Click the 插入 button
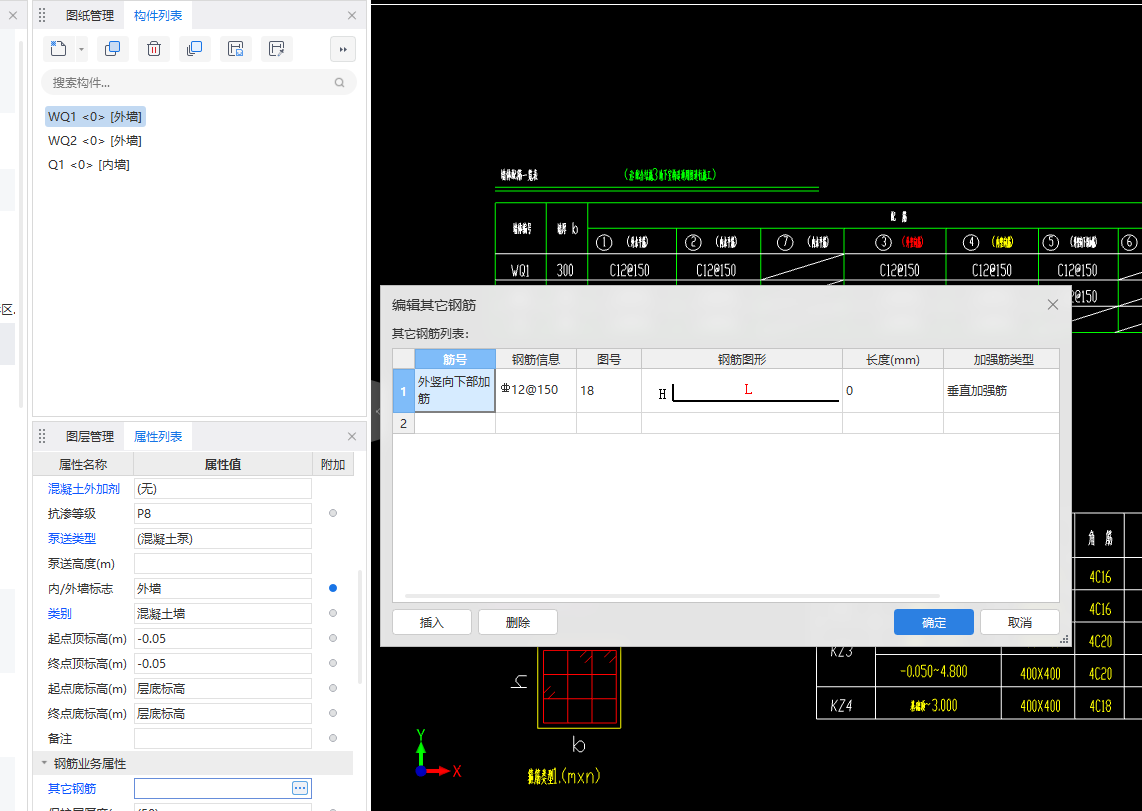Viewport: 1142px width, 811px height. click(432, 622)
